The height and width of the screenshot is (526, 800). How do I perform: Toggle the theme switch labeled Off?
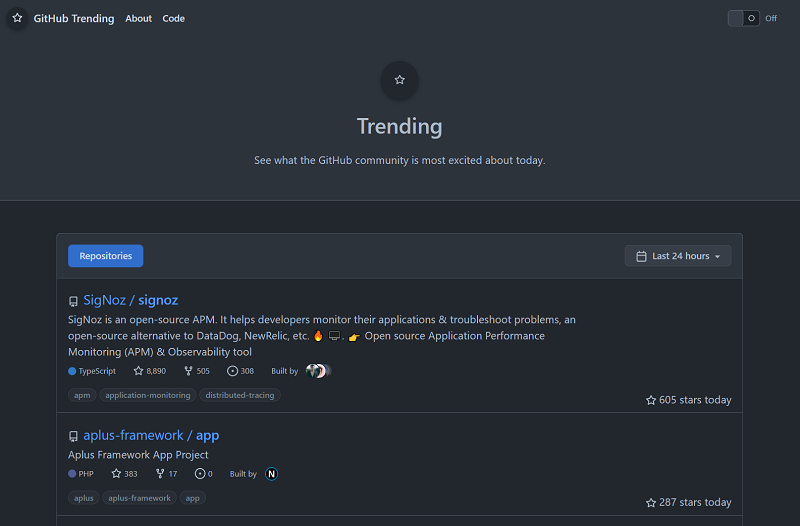pos(743,18)
